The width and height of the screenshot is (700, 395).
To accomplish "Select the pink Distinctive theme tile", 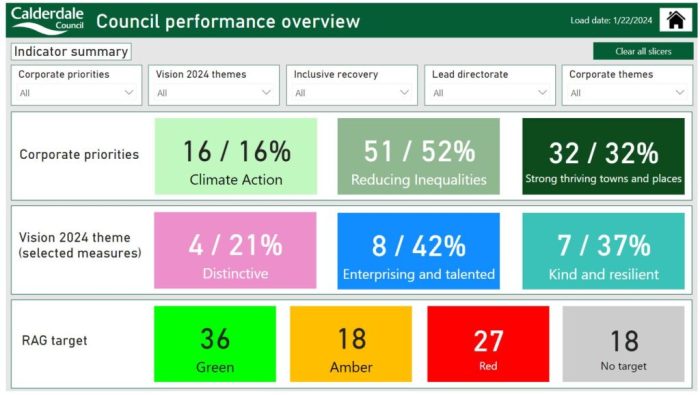I will click(x=235, y=250).
